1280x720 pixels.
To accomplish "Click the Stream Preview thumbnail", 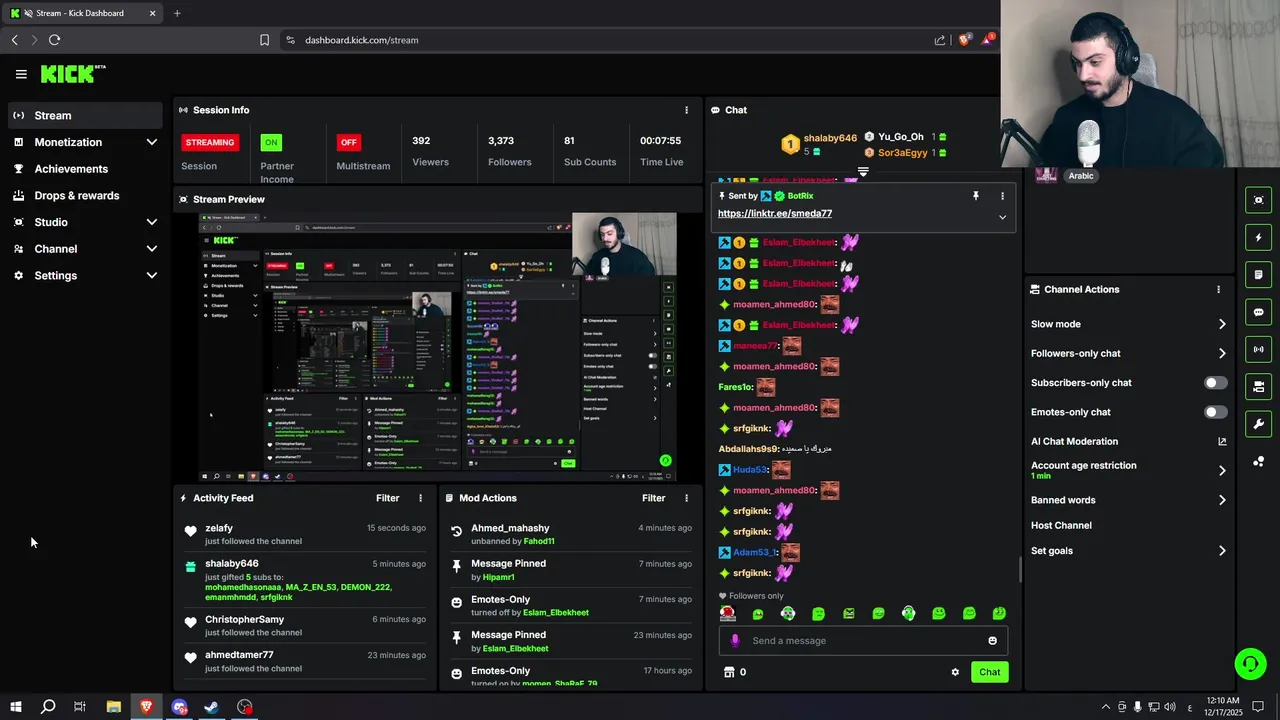I will tap(438, 347).
